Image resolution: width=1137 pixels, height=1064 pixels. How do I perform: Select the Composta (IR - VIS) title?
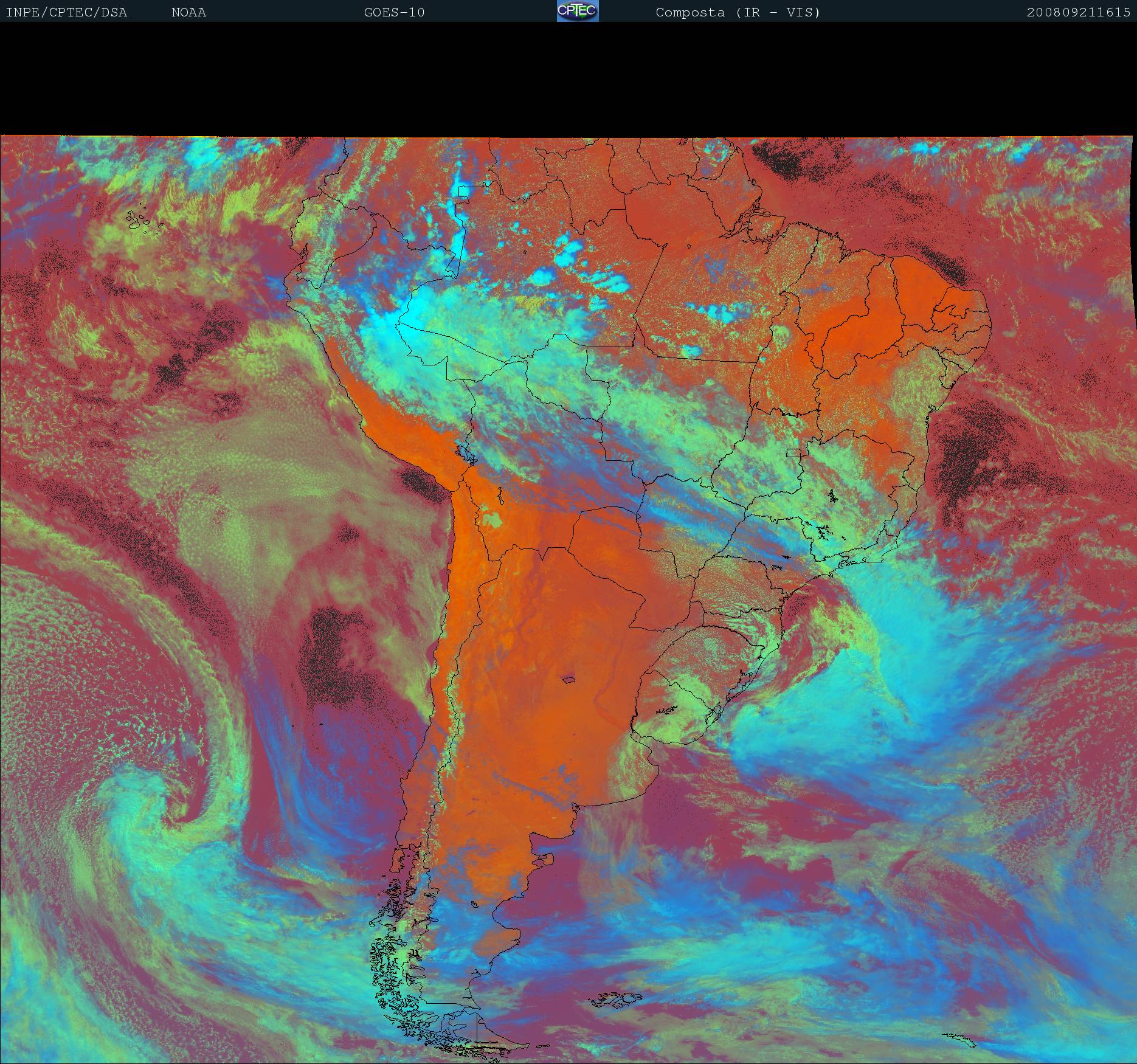tap(738, 12)
